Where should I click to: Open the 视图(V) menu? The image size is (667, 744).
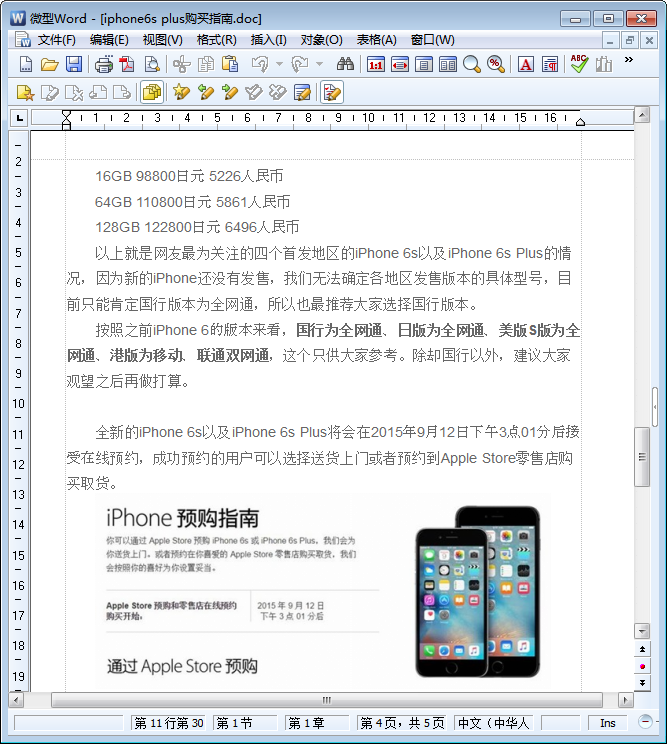pos(163,40)
